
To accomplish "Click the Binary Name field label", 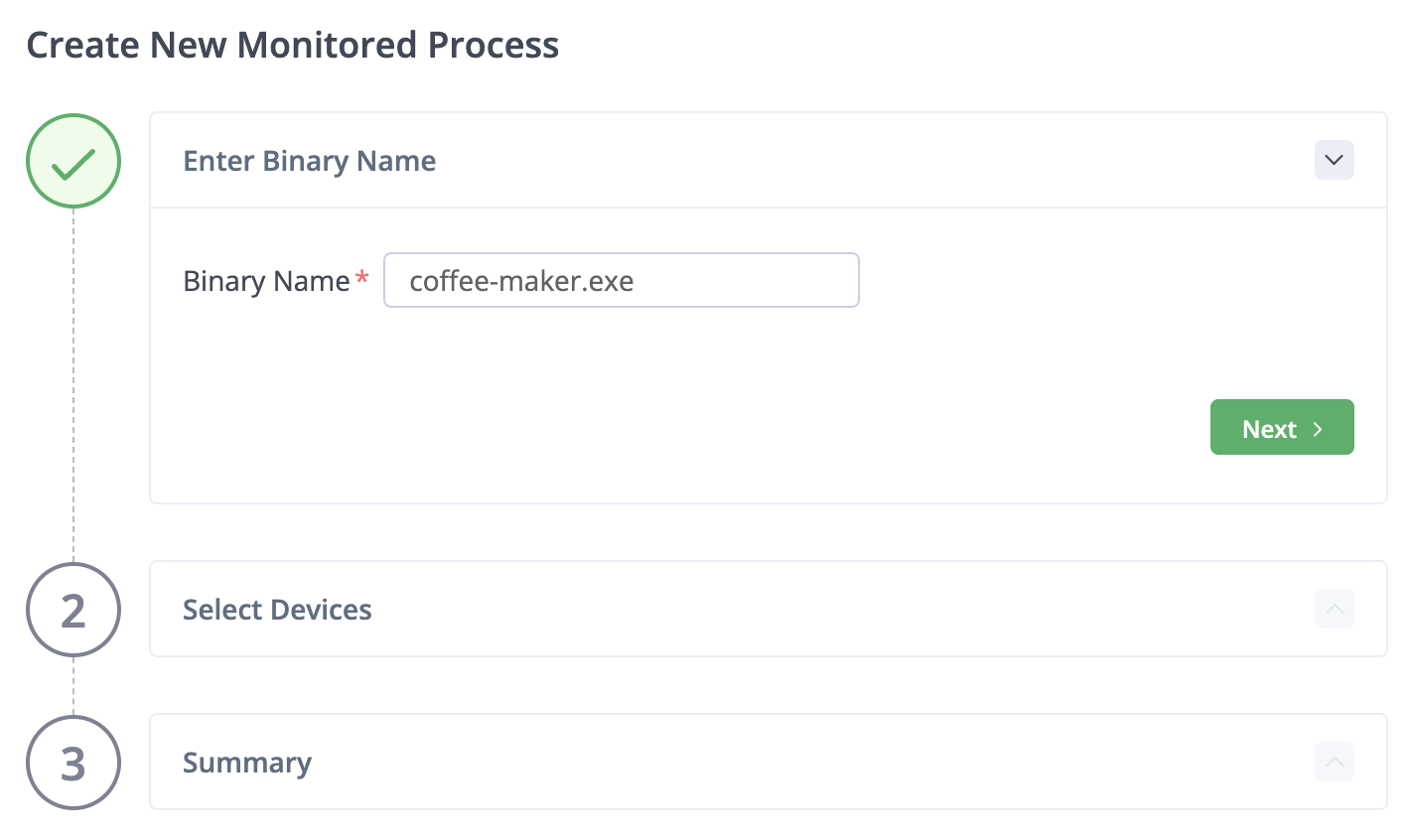I will (266, 282).
